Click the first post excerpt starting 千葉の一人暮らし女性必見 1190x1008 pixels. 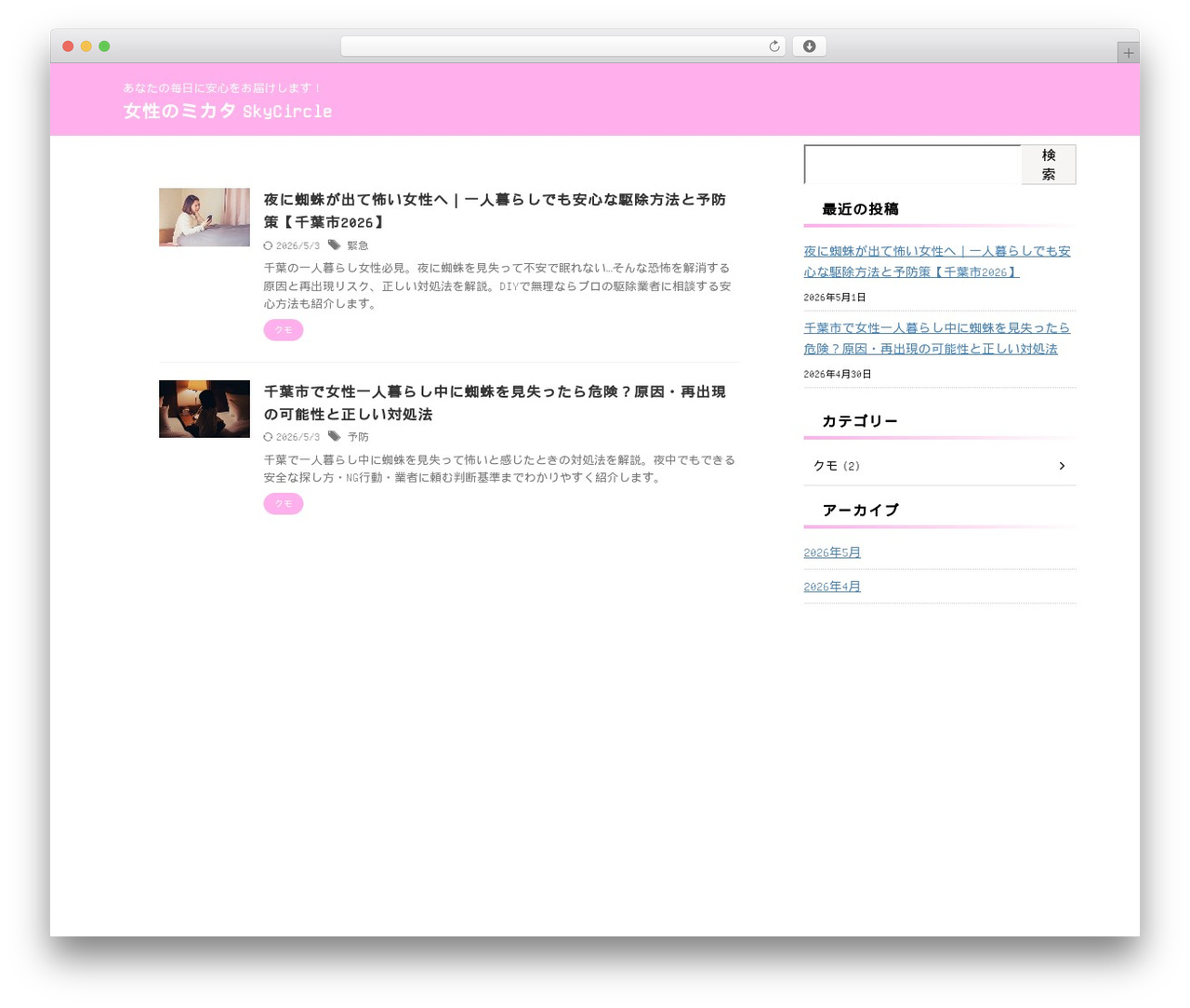tap(497, 285)
